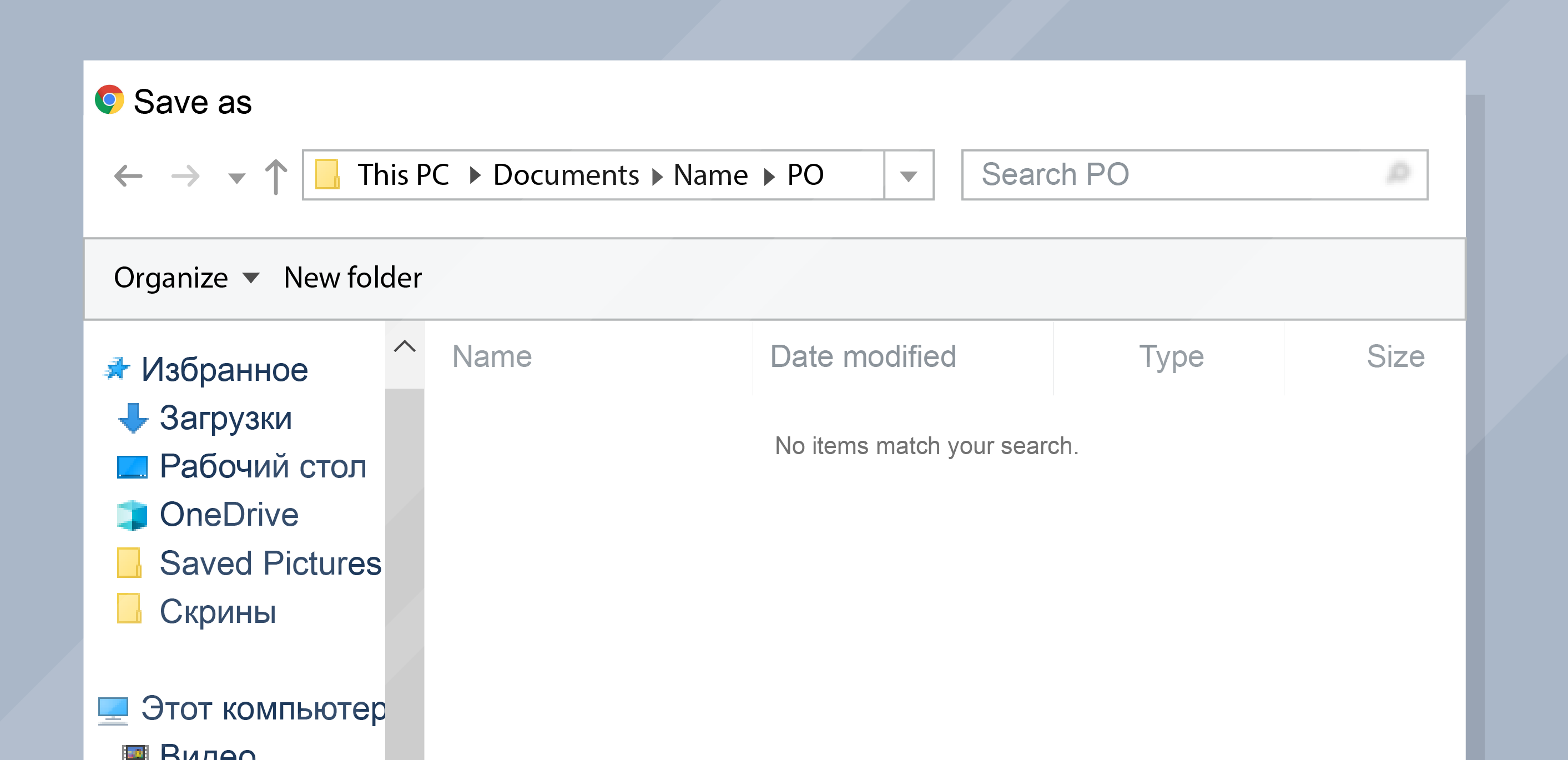This screenshot has width=1568, height=760.
Task: Navigate to Documents in the breadcrumb
Action: pos(566,175)
